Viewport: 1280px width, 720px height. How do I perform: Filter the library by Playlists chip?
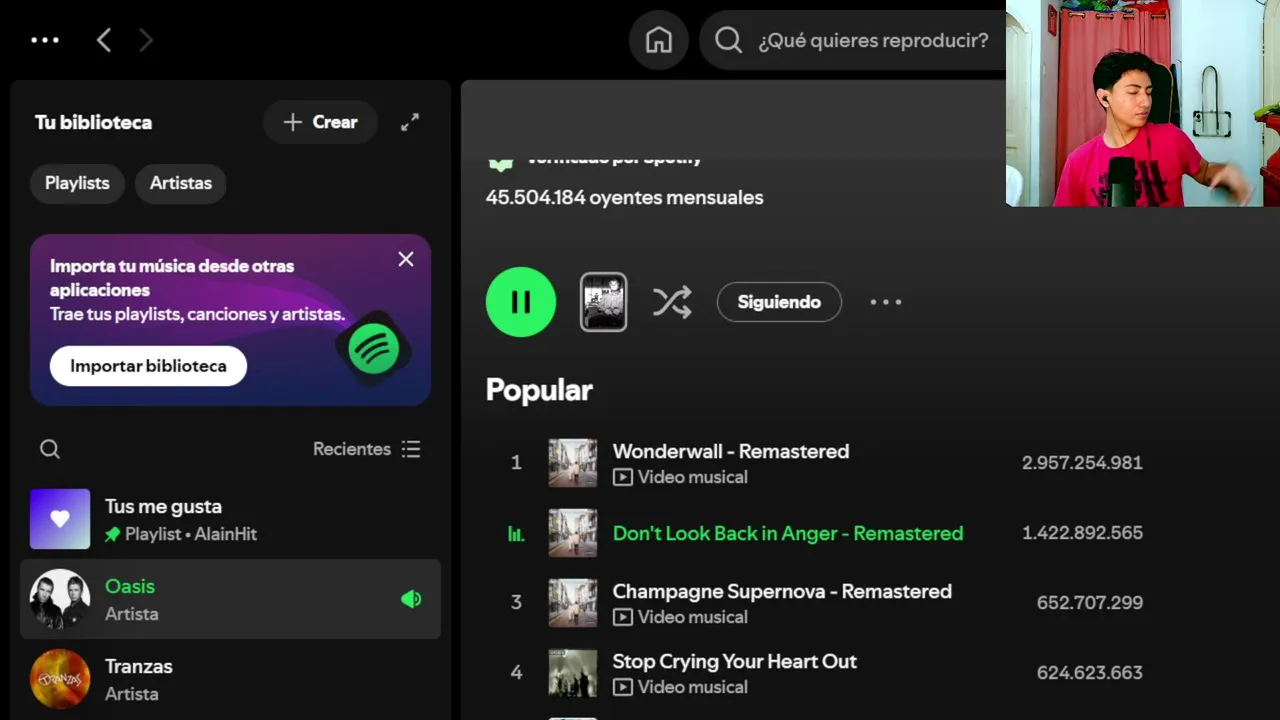point(77,183)
